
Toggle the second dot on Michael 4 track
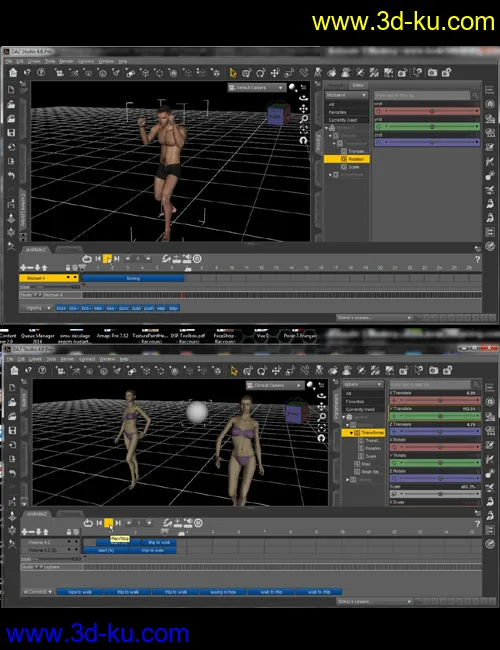pyautogui.click(x=75, y=277)
